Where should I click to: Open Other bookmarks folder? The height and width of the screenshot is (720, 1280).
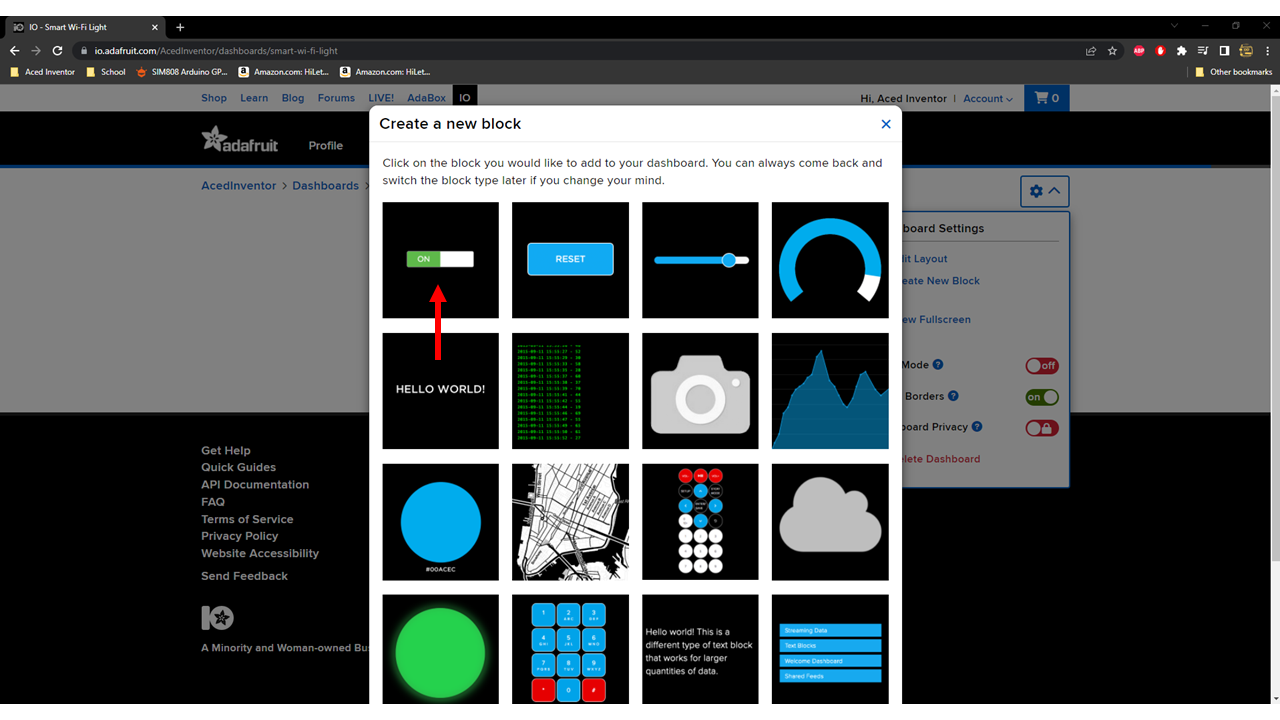click(1234, 72)
